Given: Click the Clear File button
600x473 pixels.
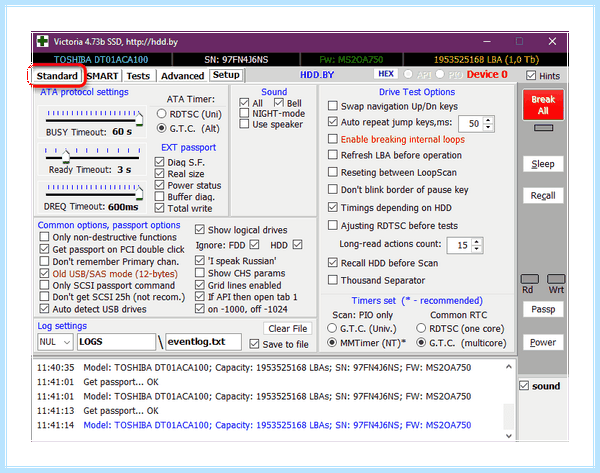Looking at the screenshot, I should [x=288, y=328].
